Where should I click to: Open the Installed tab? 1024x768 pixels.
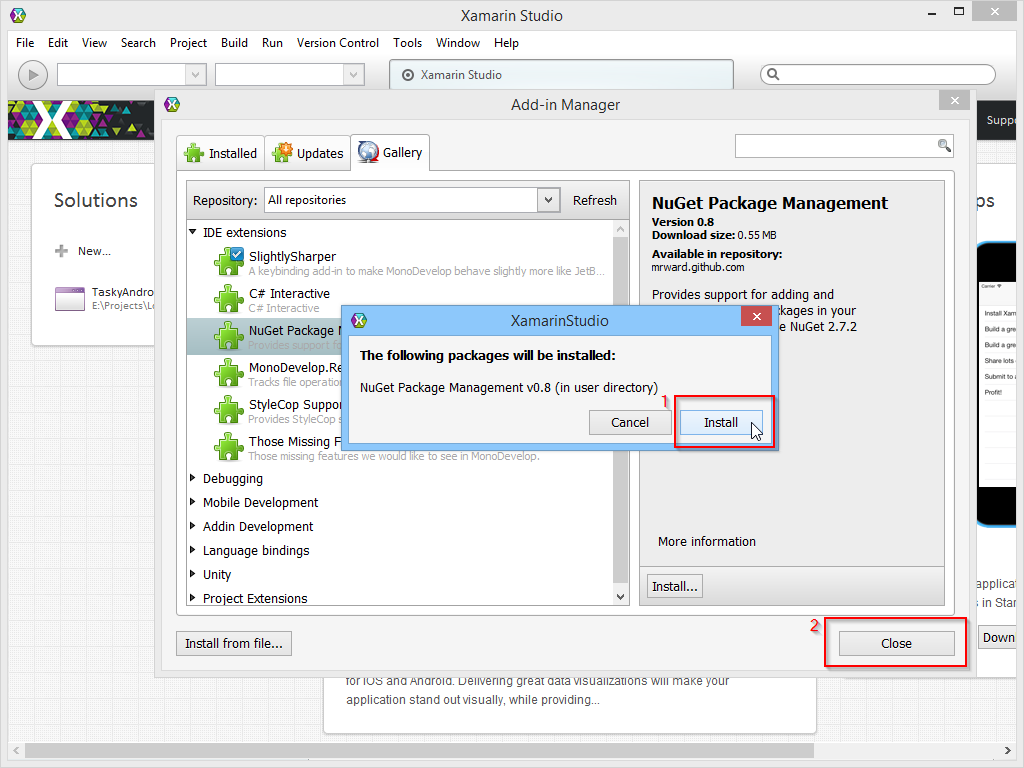(221, 153)
